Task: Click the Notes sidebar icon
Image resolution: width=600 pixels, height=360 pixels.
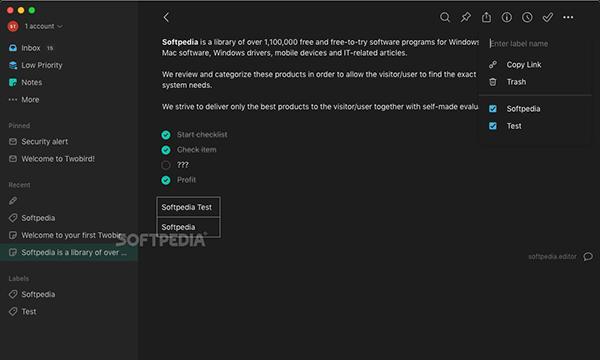Action: point(13,82)
